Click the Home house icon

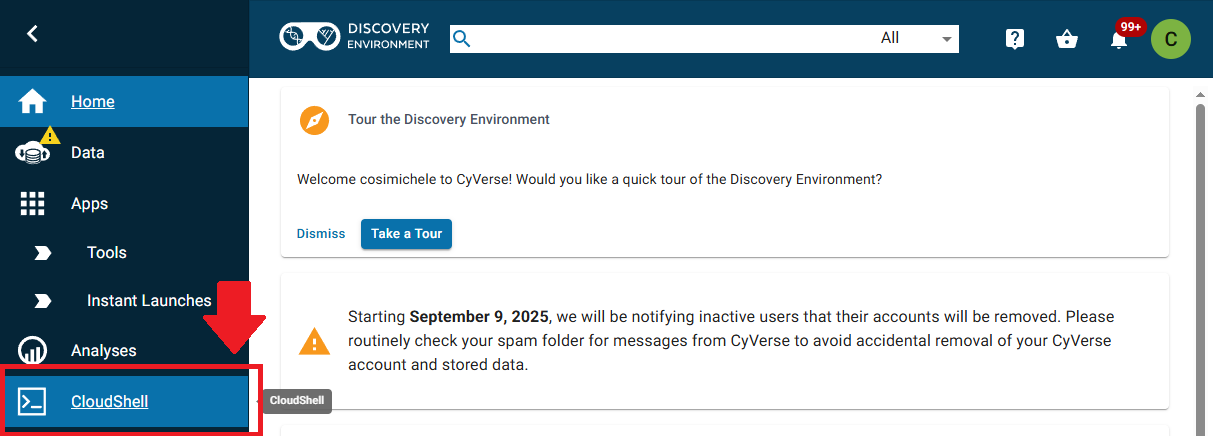(33, 101)
